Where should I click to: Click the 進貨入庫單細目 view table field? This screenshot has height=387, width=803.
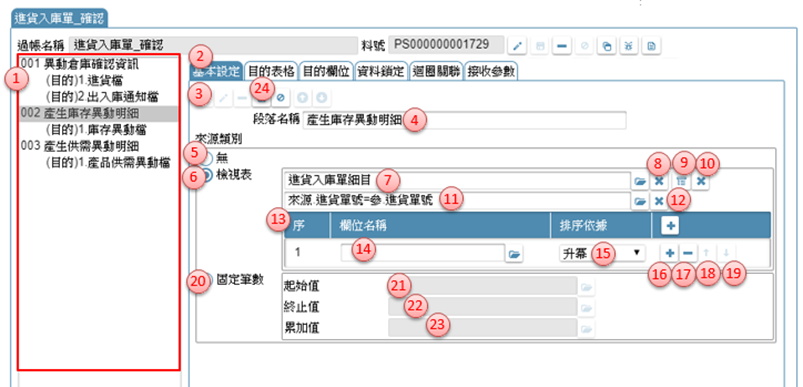click(x=457, y=181)
